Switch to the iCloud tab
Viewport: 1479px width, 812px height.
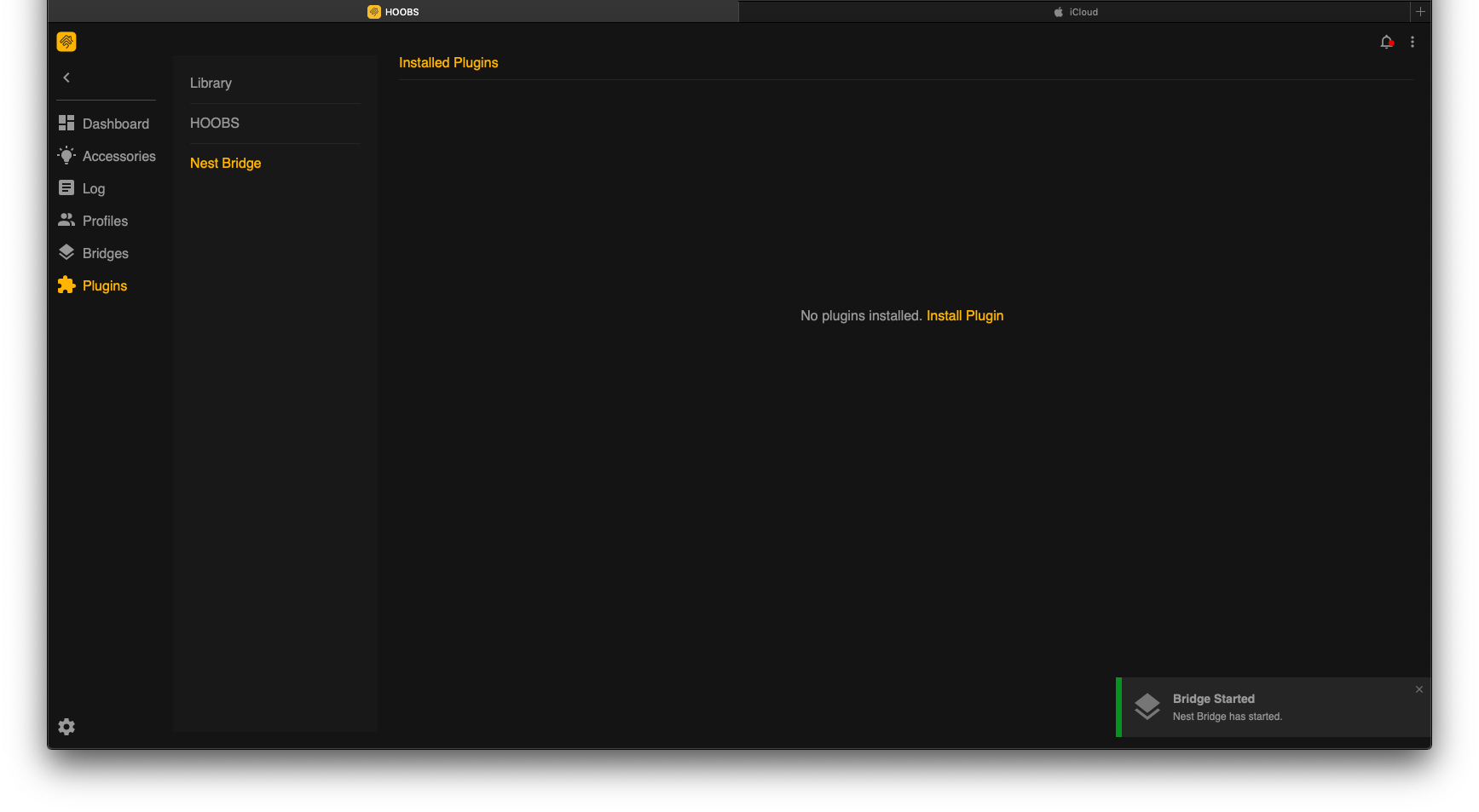click(1076, 11)
